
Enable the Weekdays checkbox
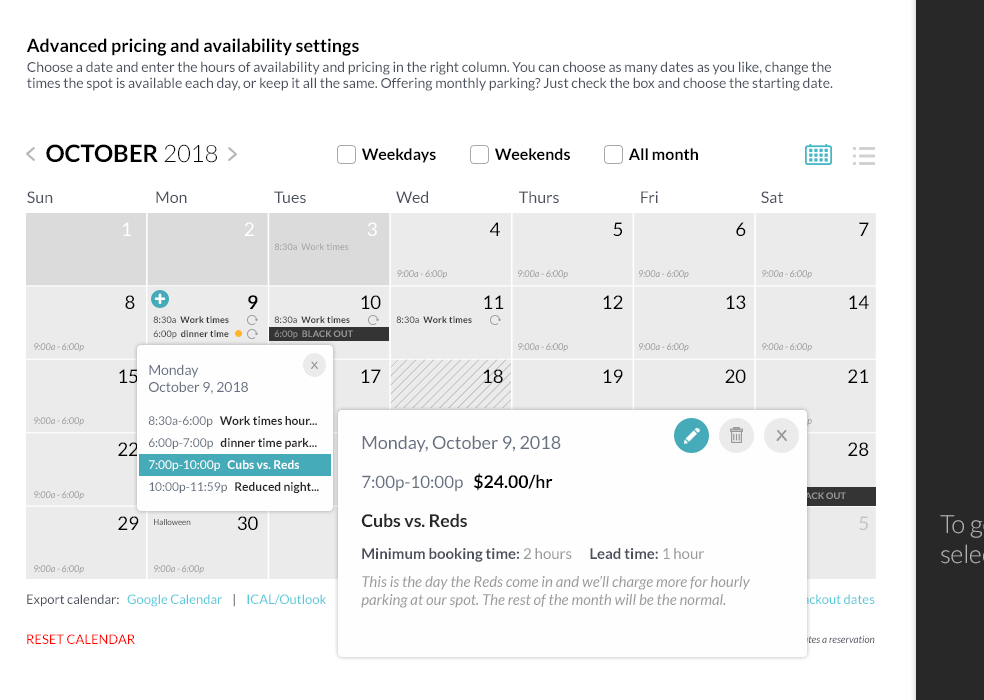click(x=346, y=154)
